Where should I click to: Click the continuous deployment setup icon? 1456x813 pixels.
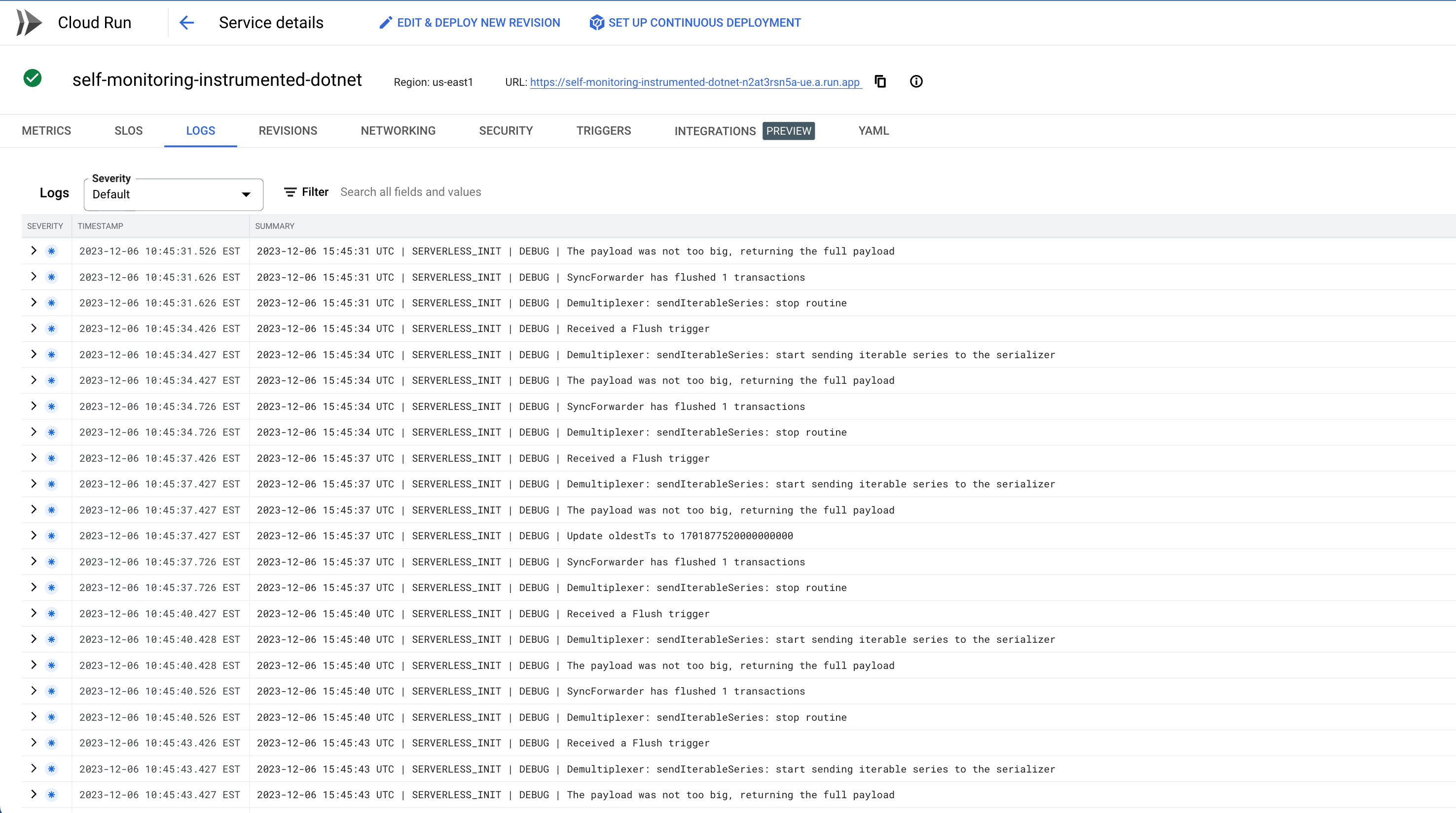click(596, 23)
